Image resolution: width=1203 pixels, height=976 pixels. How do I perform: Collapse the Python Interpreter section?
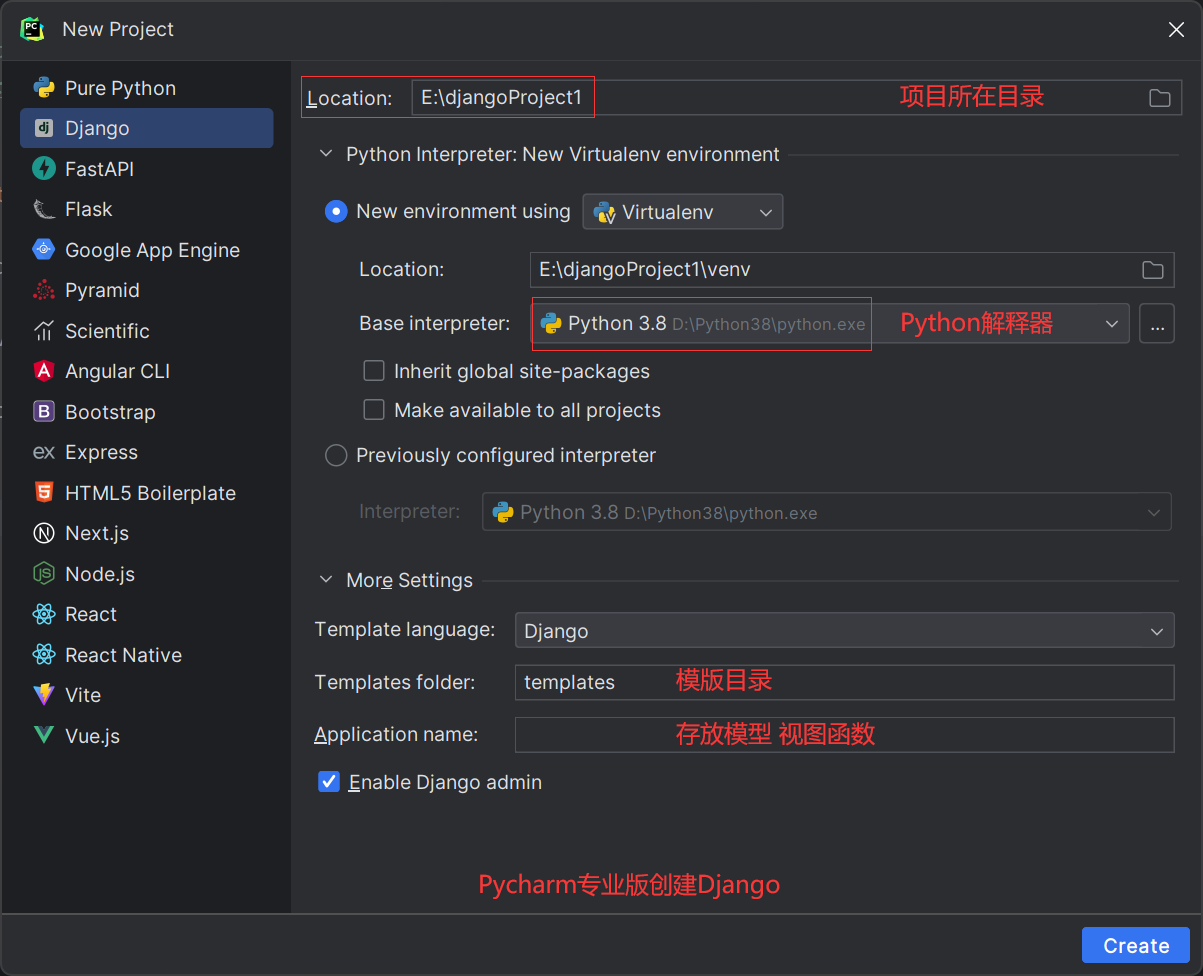(325, 155)
